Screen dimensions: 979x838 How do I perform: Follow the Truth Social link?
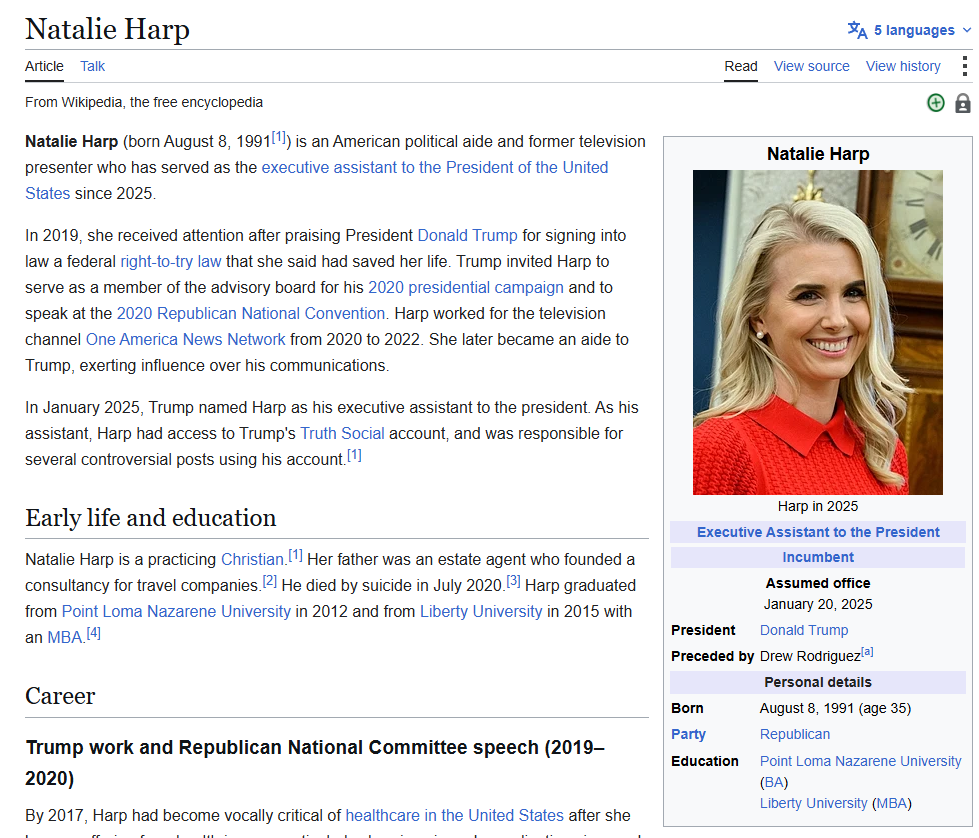point(342,433)
